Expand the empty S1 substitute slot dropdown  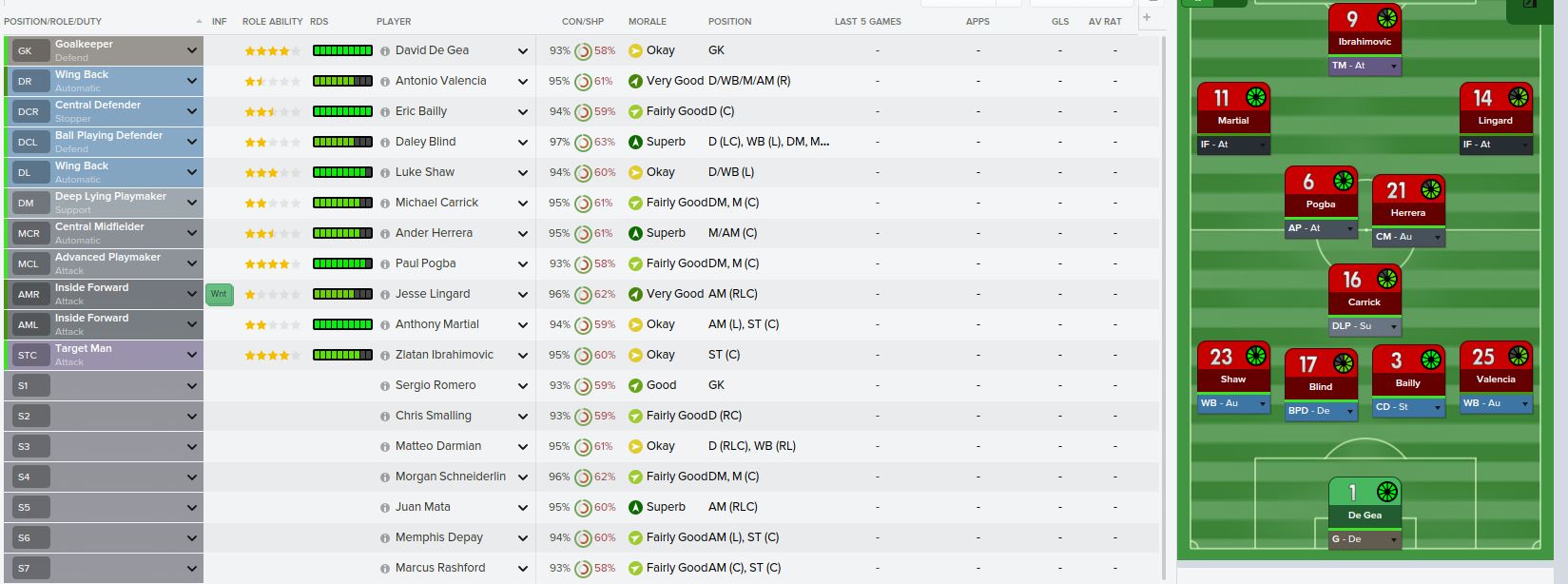pyautogui.click(x=192, y=386)
